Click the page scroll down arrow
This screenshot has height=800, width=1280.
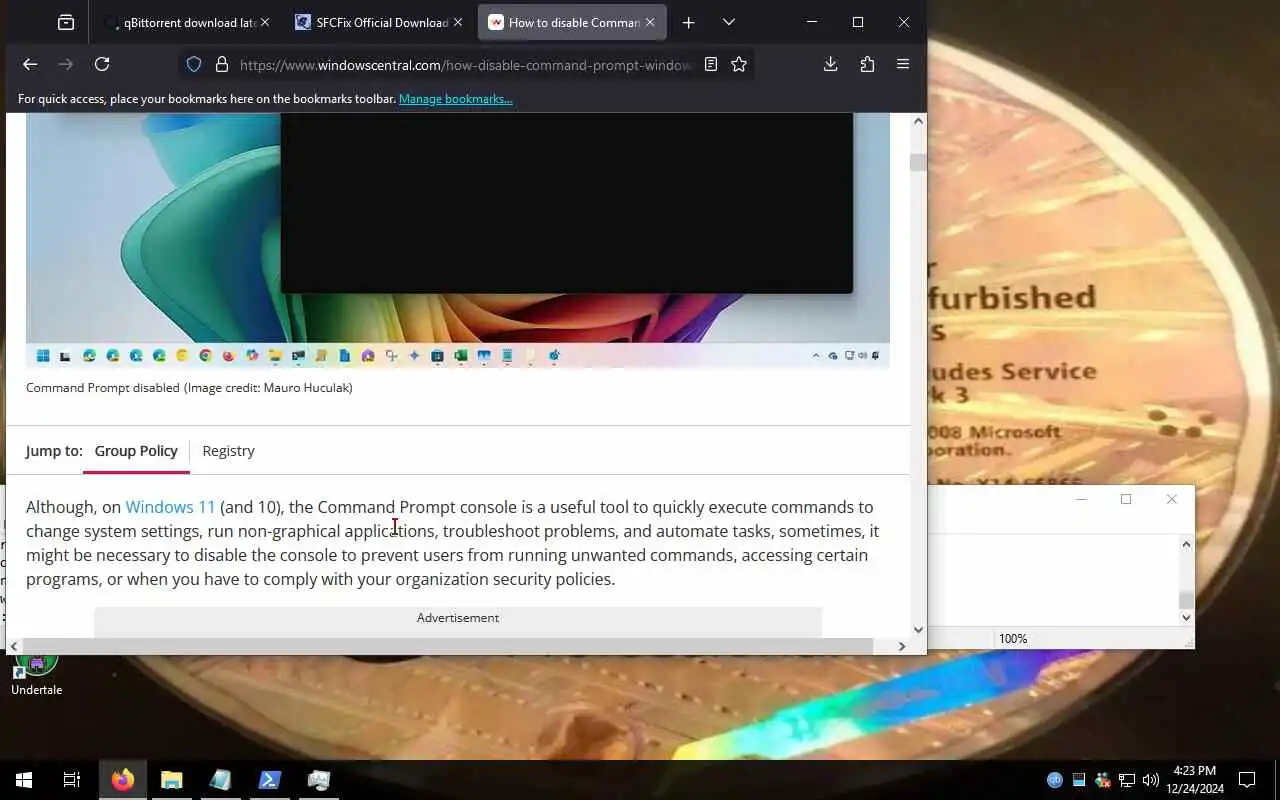918,630
